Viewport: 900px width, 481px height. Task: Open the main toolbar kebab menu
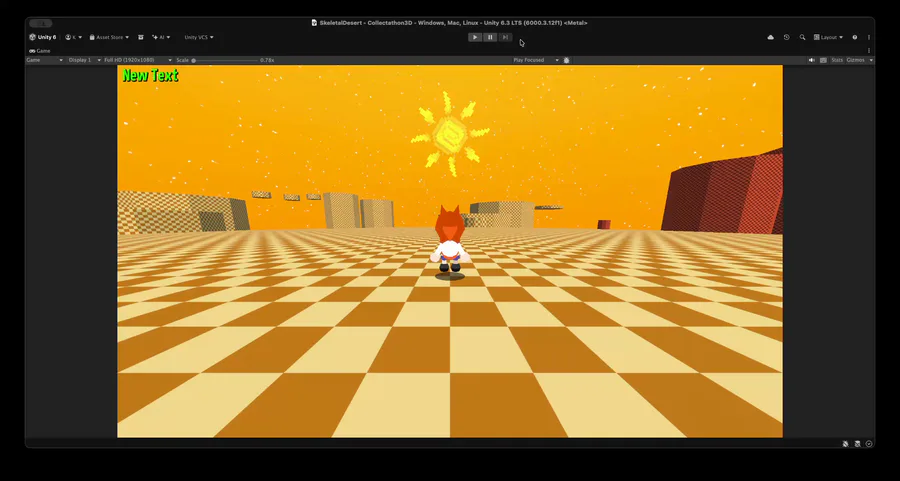click(869, 37)
